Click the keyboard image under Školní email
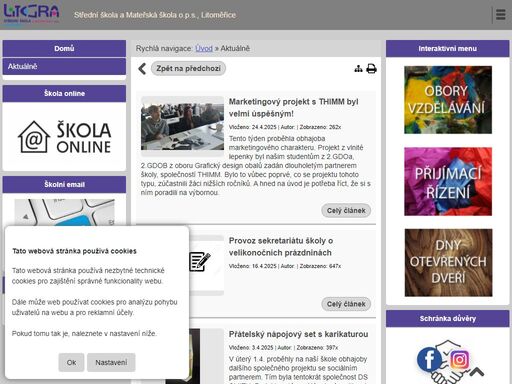The image size is (512, 384). 64,212
